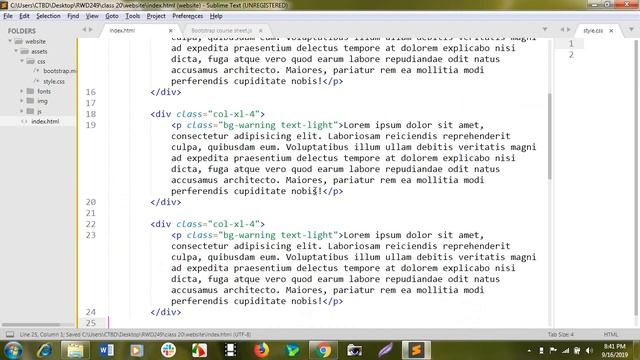
Task: Collapse the website folder
Action: (x=10, y=41)
